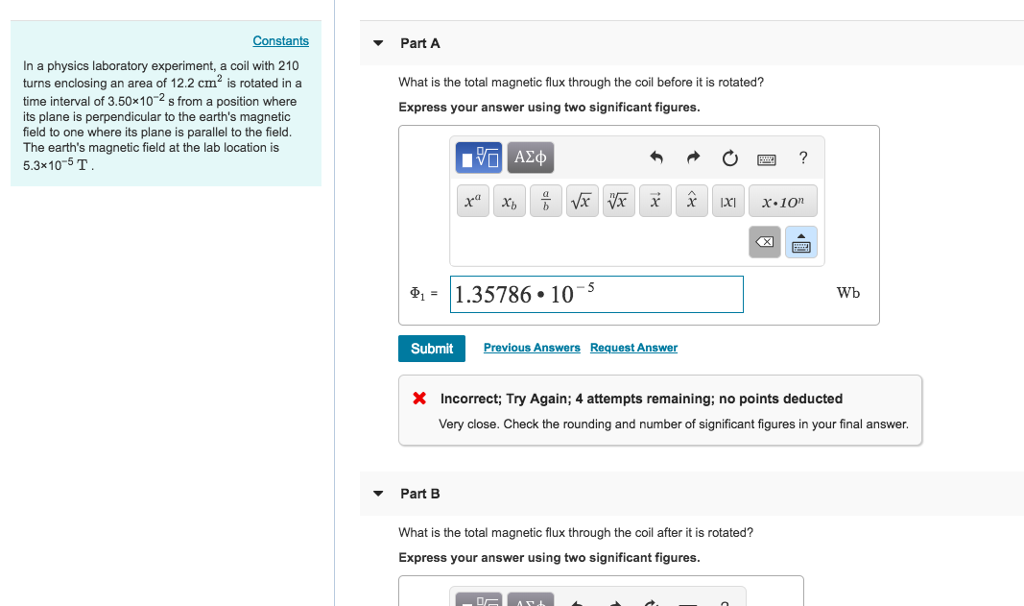This screenshot has width=1024, height=606.
Task: Submit the Part A answer
Action: 431,348
